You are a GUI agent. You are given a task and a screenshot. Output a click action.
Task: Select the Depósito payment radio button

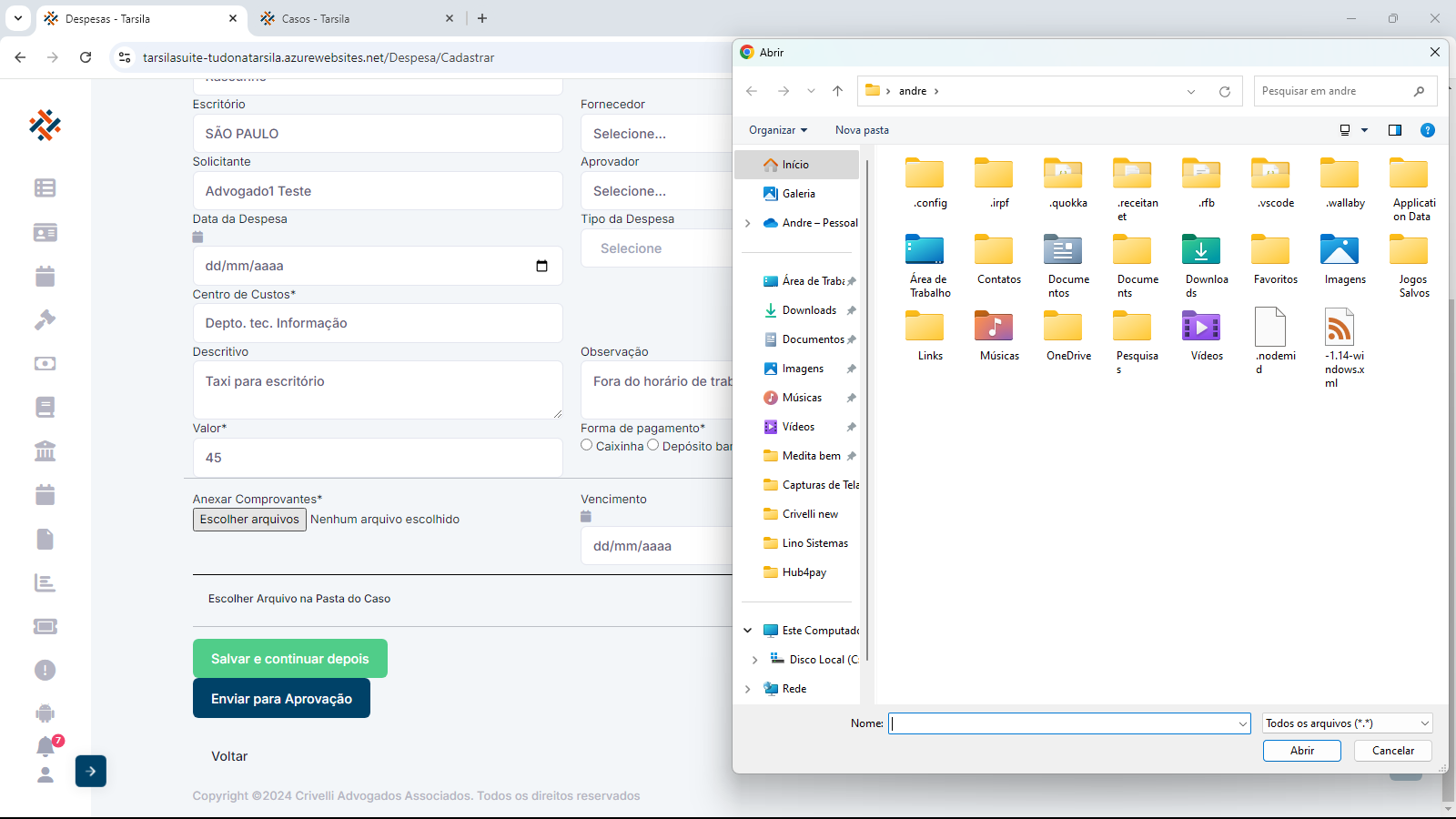652,445
